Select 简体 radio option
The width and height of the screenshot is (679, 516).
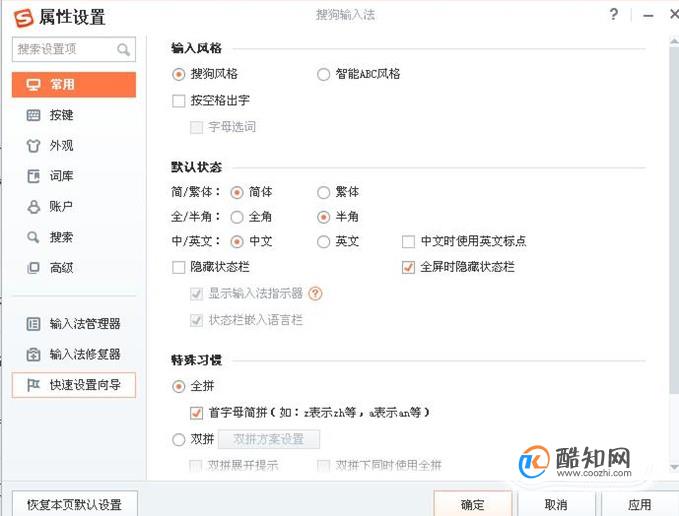tap(237, 192)
